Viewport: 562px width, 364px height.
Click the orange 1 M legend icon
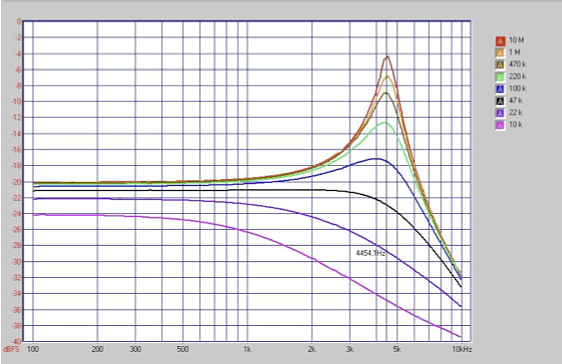[500, 53]
